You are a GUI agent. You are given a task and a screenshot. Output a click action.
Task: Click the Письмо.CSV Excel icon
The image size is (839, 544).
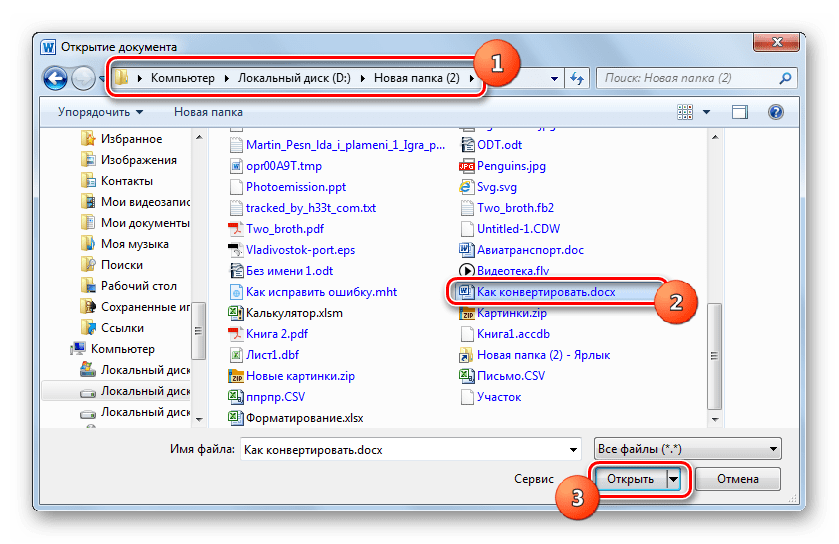467,376
